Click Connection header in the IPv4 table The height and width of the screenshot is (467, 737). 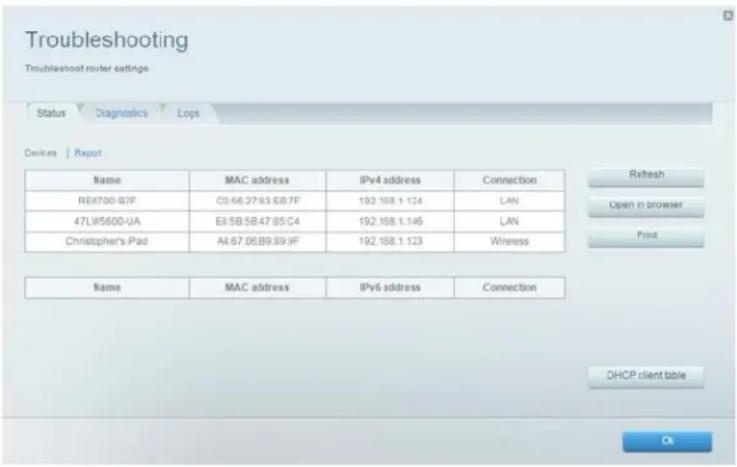pyautogui.click(x=510, y=180)
